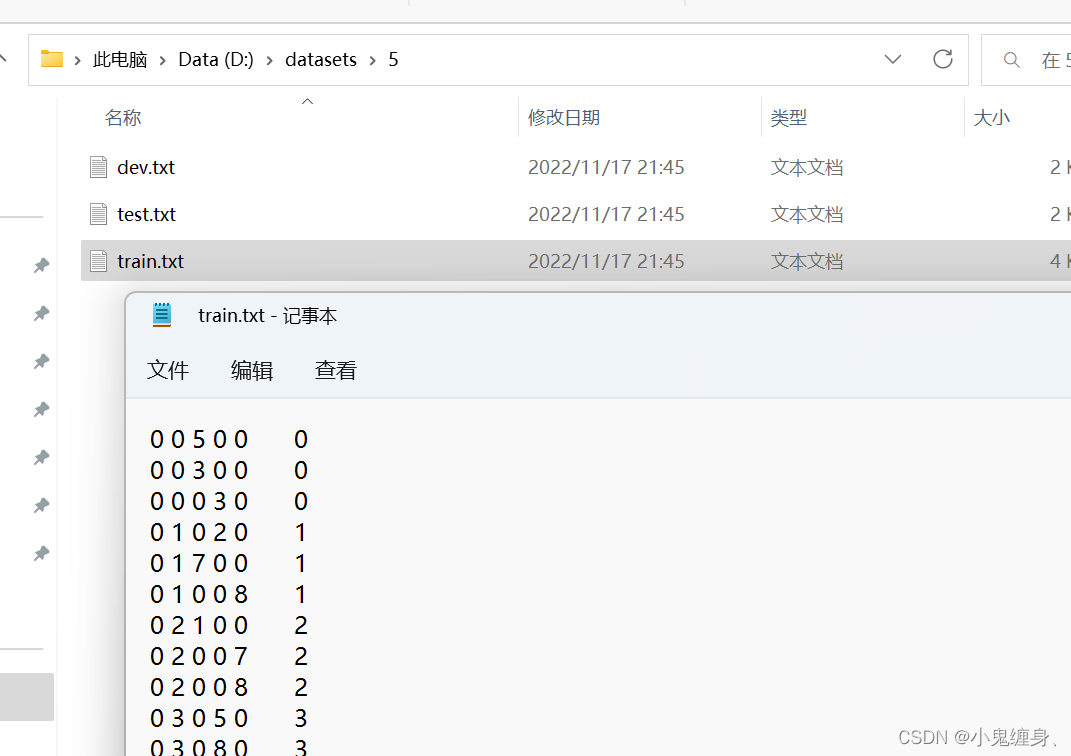Click the line "0 0 5 0 0" in Notepad

(199, 439)
